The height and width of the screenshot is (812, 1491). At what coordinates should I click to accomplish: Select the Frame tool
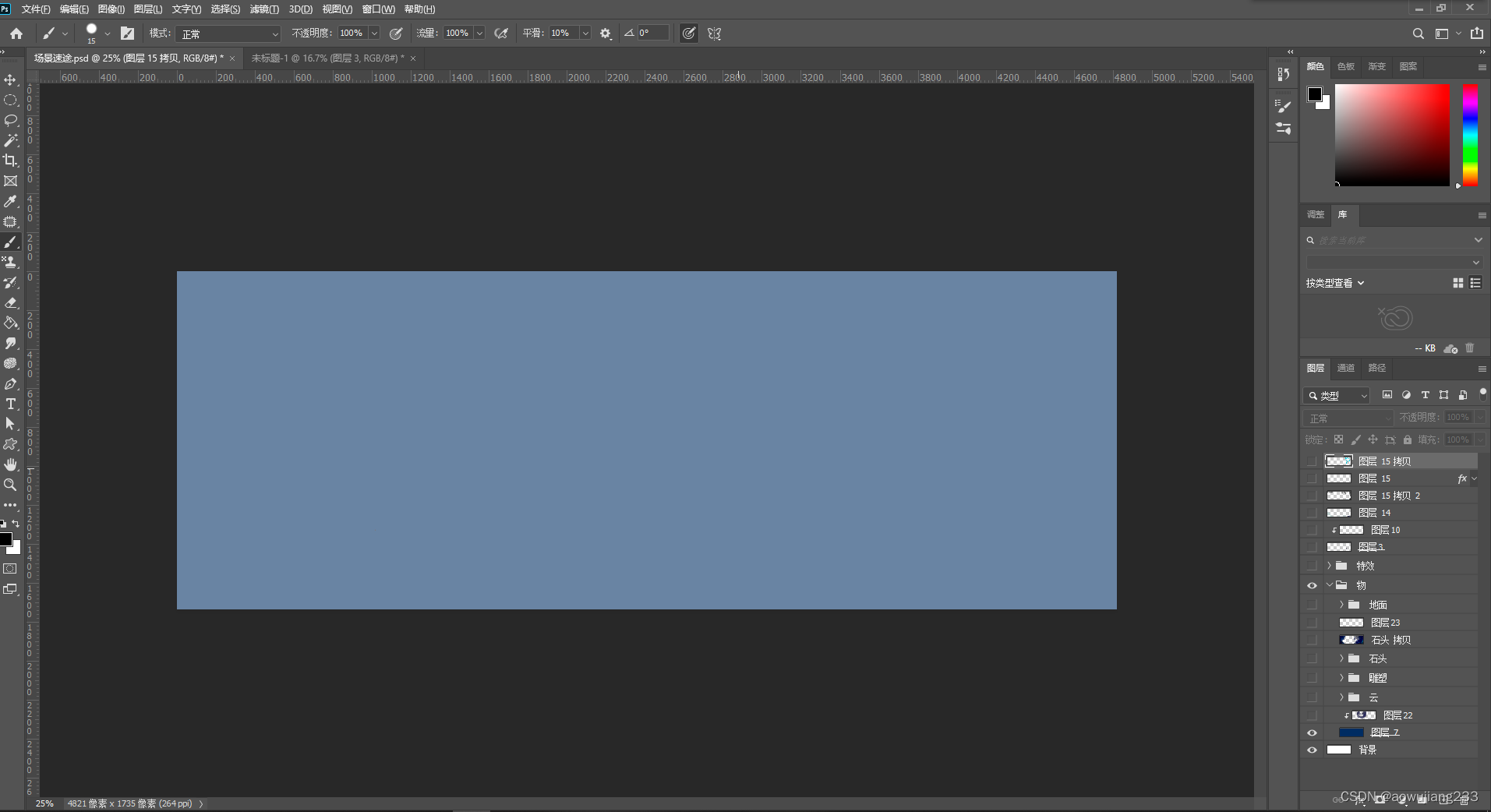(x=10, y=181)
